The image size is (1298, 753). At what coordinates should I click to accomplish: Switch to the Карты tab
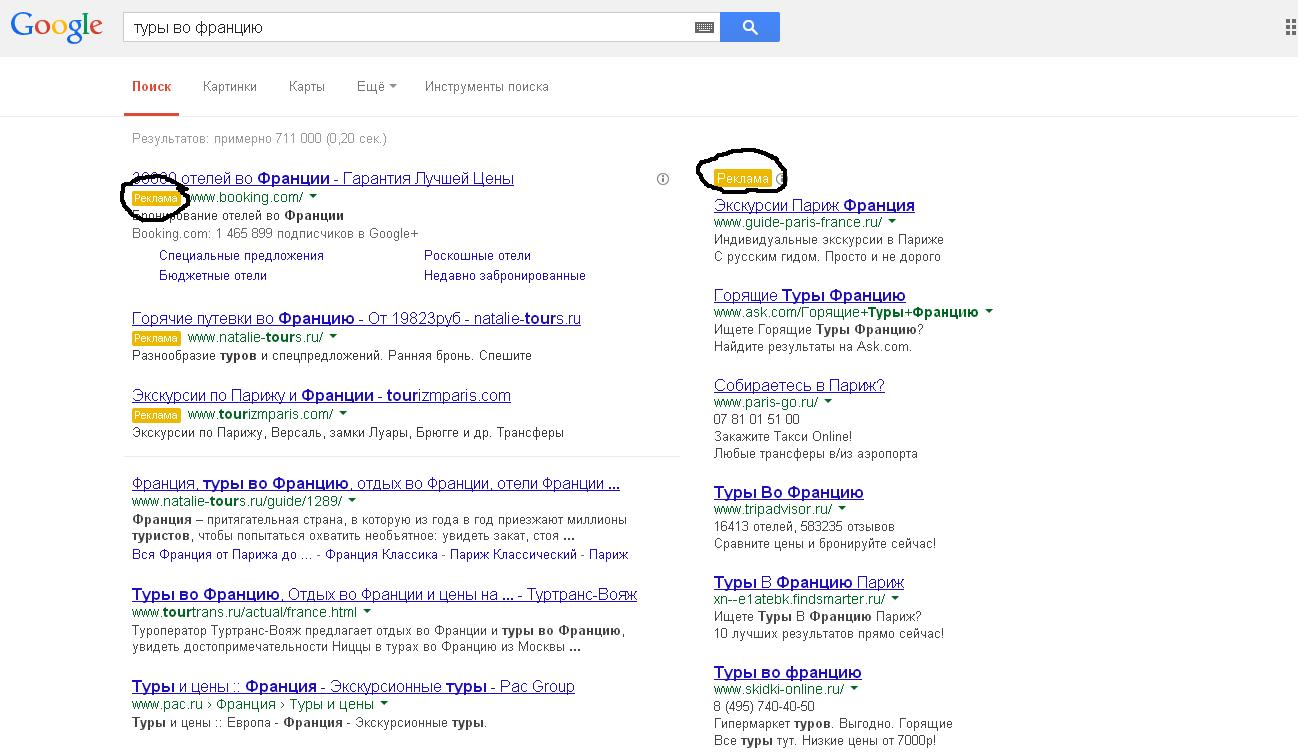[306, 87]
